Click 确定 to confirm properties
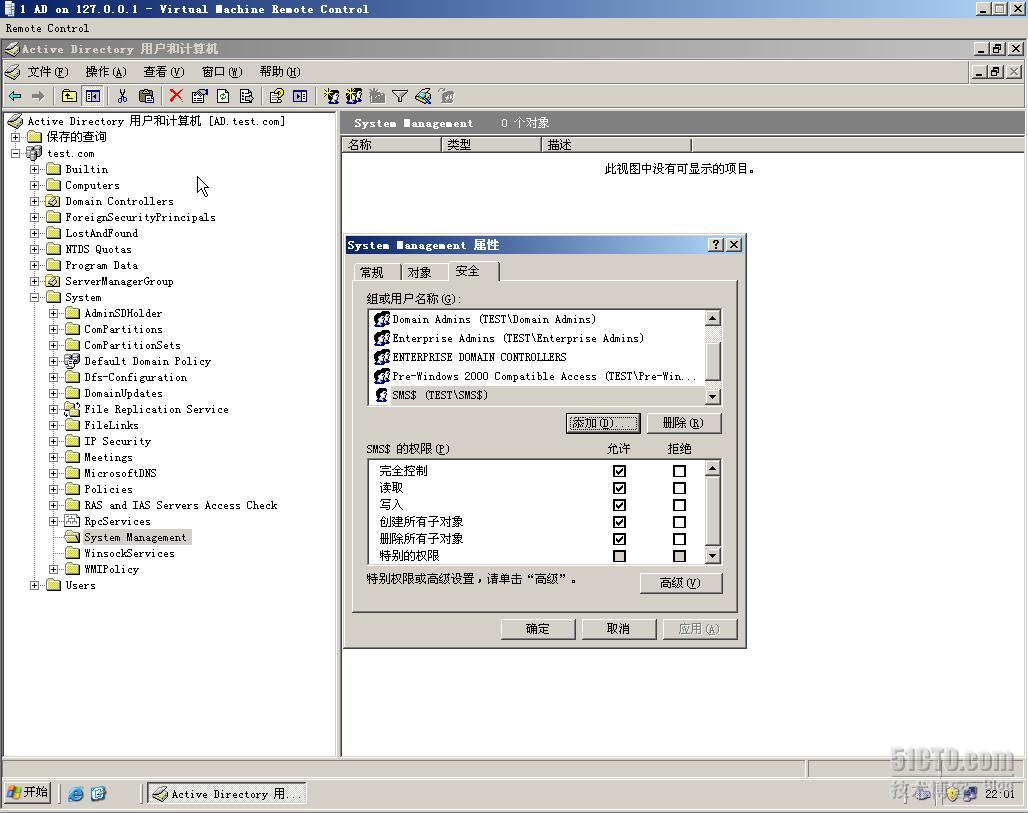This screenshot has width=1028, height=813. [538, 629]
